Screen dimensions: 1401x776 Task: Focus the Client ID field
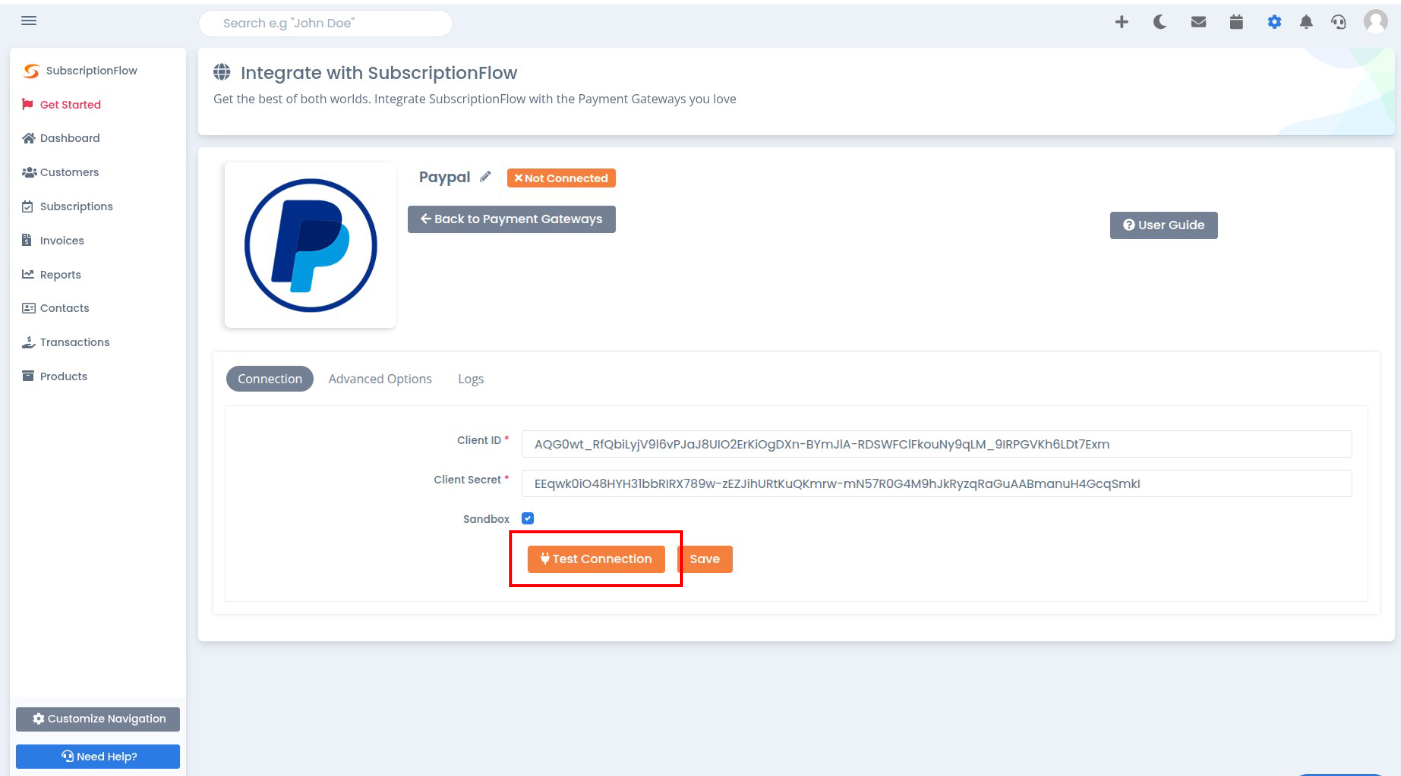point(937,444)
